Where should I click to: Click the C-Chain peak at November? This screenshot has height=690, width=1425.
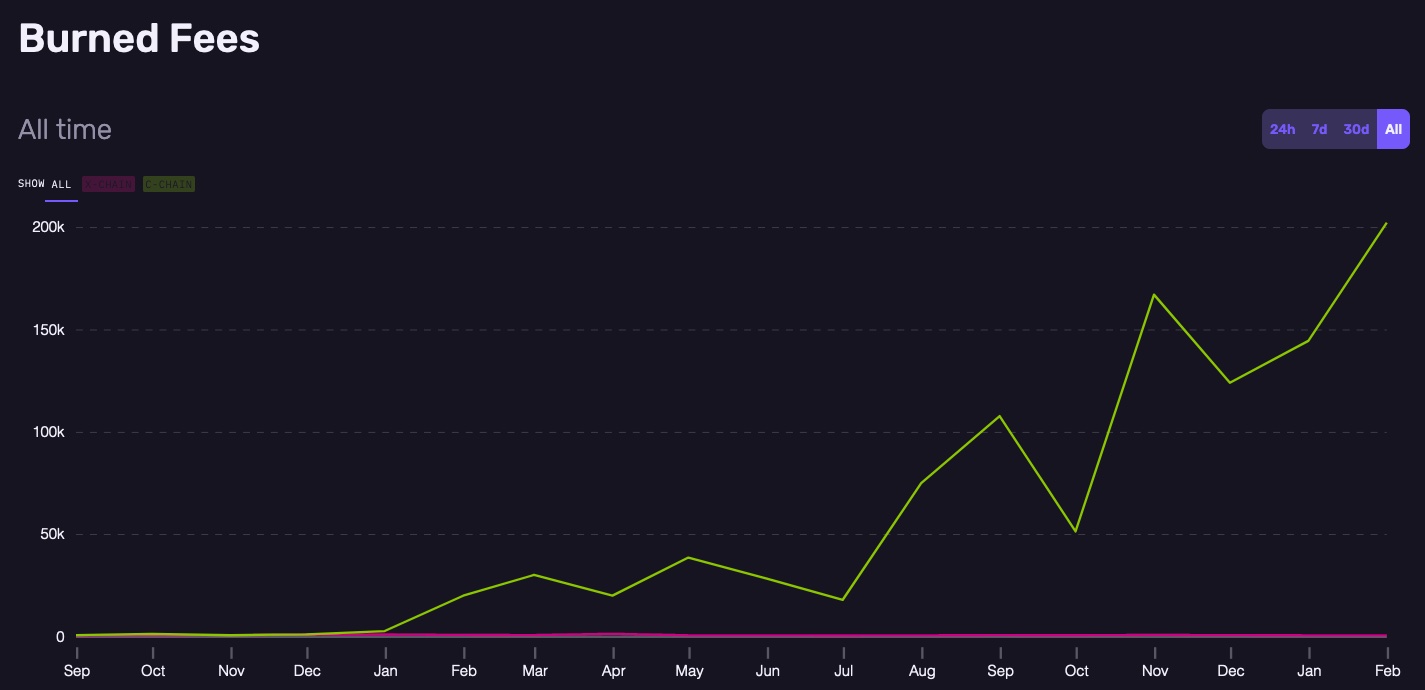click(1154, 294)
